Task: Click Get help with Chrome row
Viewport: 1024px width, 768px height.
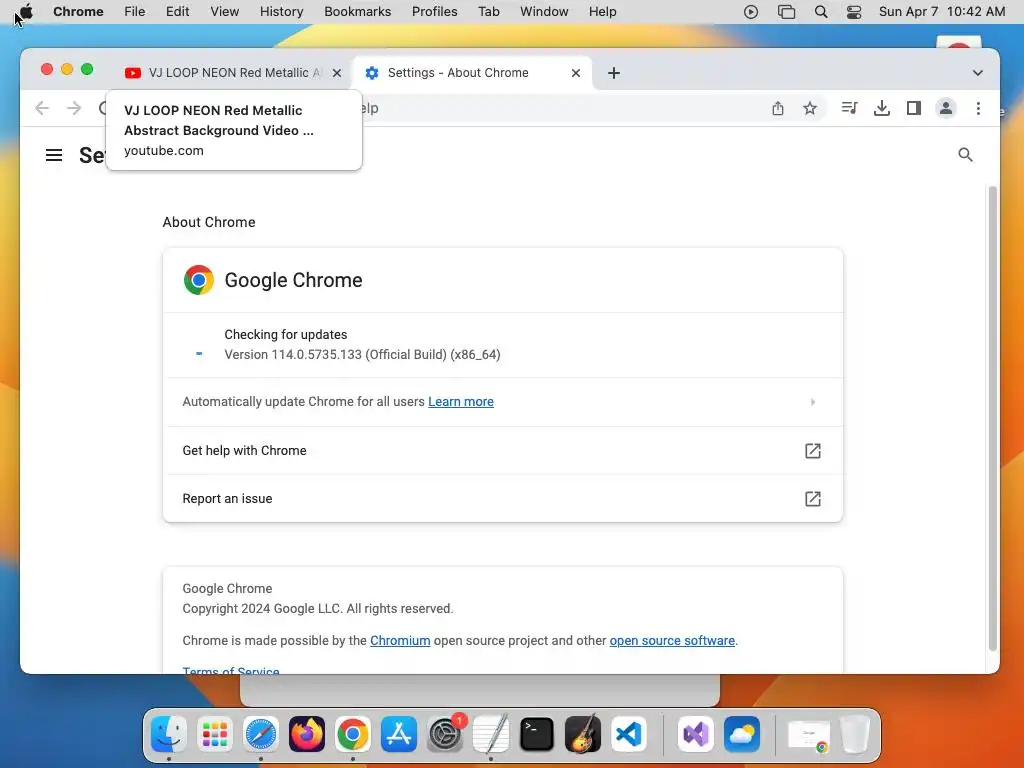Action: point(502,451)
